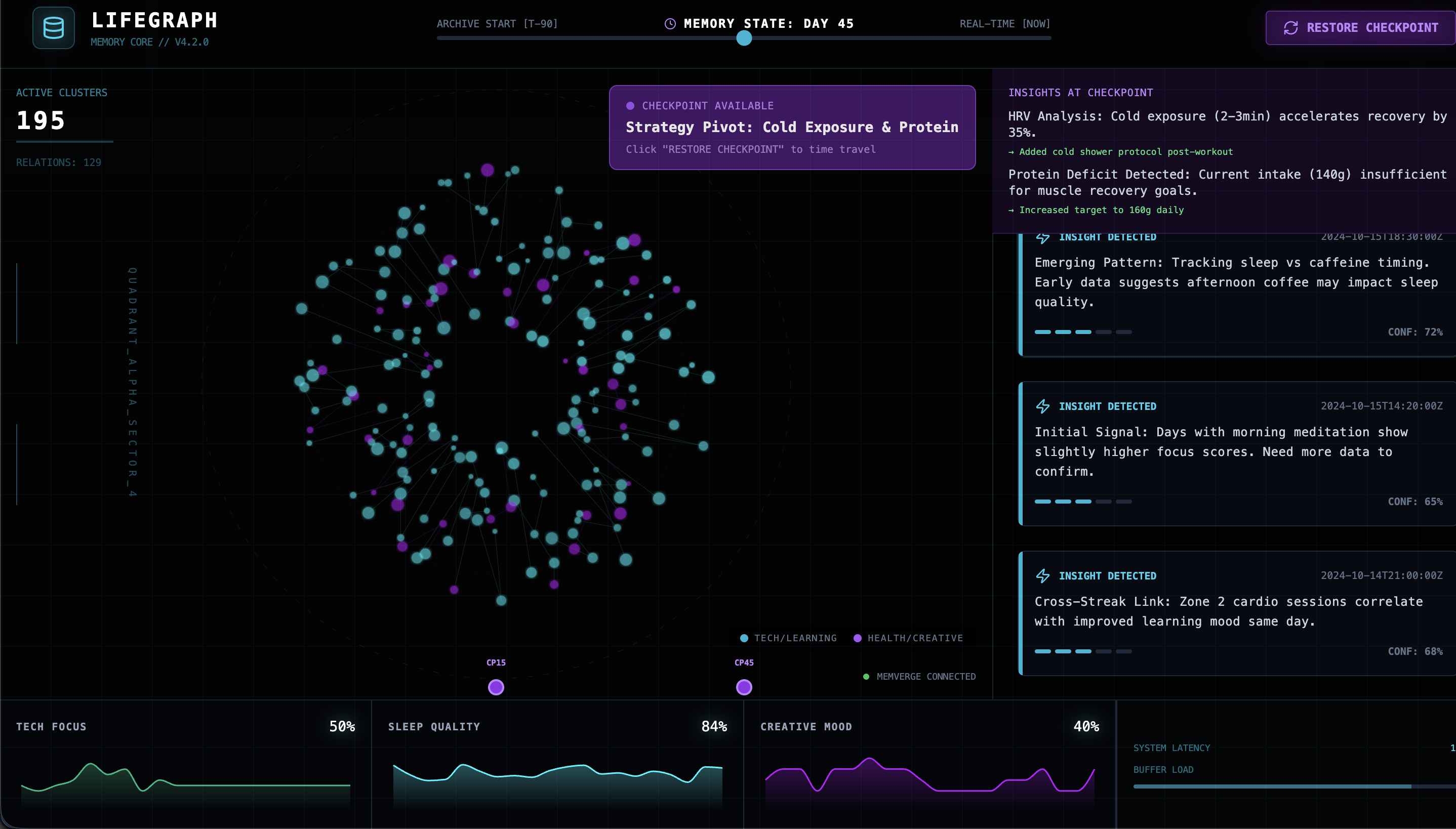
Task: Click lightning icon on Zone 2 cardio insight
Action: coord(1042,575)
